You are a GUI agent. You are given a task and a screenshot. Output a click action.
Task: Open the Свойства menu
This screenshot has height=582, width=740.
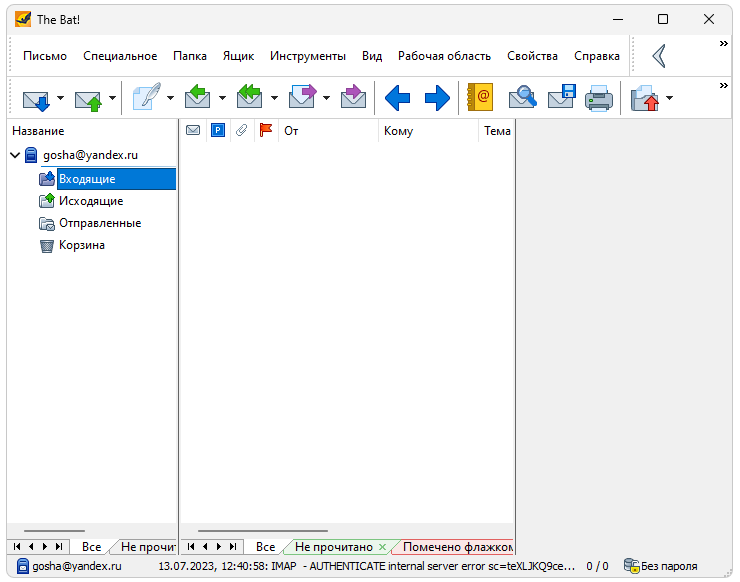pos(532,56)
